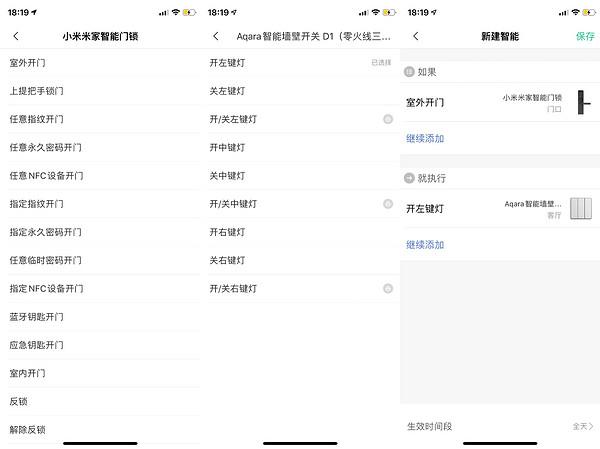Tap the round icon beside 开/关中键灯
600x449 pixels.
coord(388,204)
